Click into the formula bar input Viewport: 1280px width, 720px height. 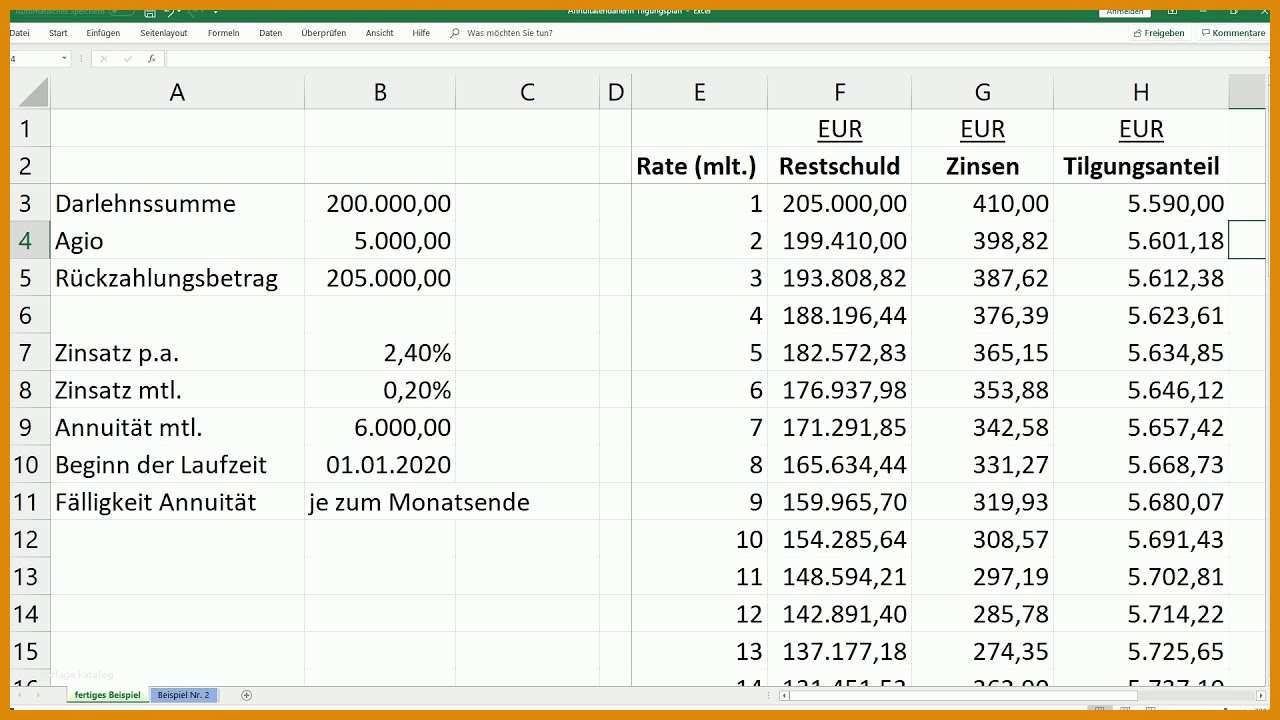click(715, 59)
